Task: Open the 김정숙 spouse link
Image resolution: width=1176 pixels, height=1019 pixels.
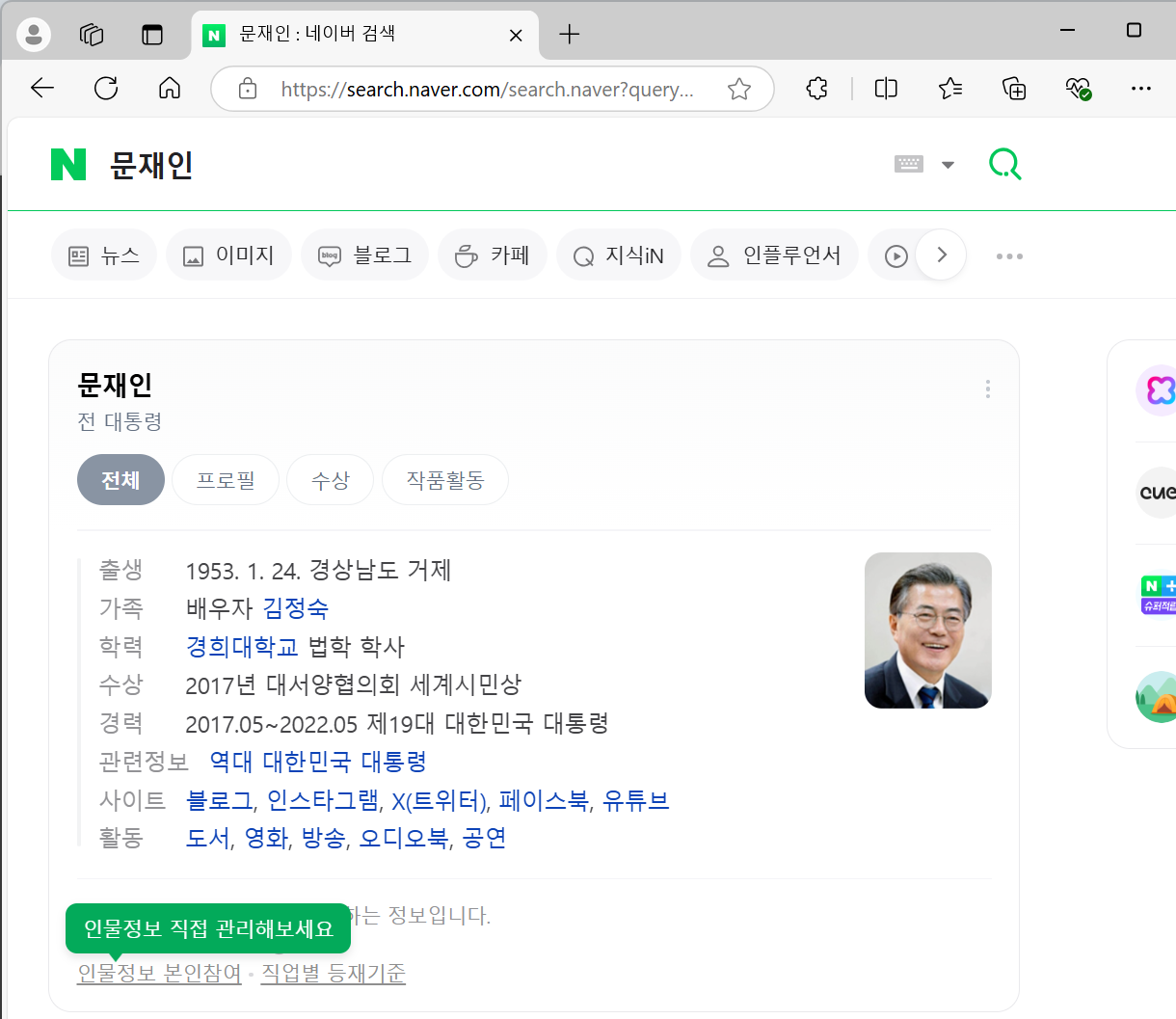Action: click(x=296, y=608)
